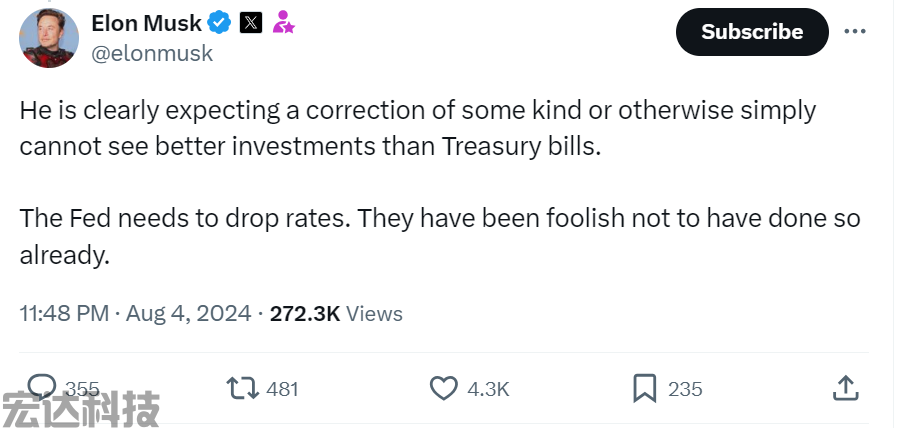The image size is (898, 428).
Task: Click the Aug 4, 2024 date
Action: coord(188,313)
